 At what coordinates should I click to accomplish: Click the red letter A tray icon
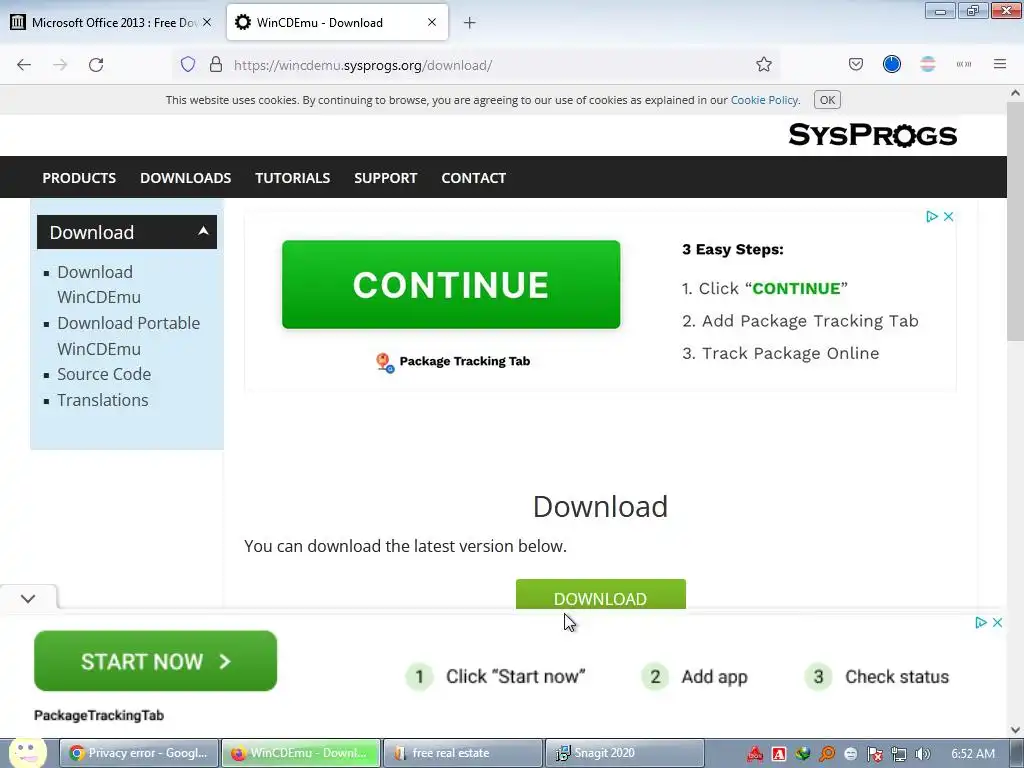tap(778, 754)
